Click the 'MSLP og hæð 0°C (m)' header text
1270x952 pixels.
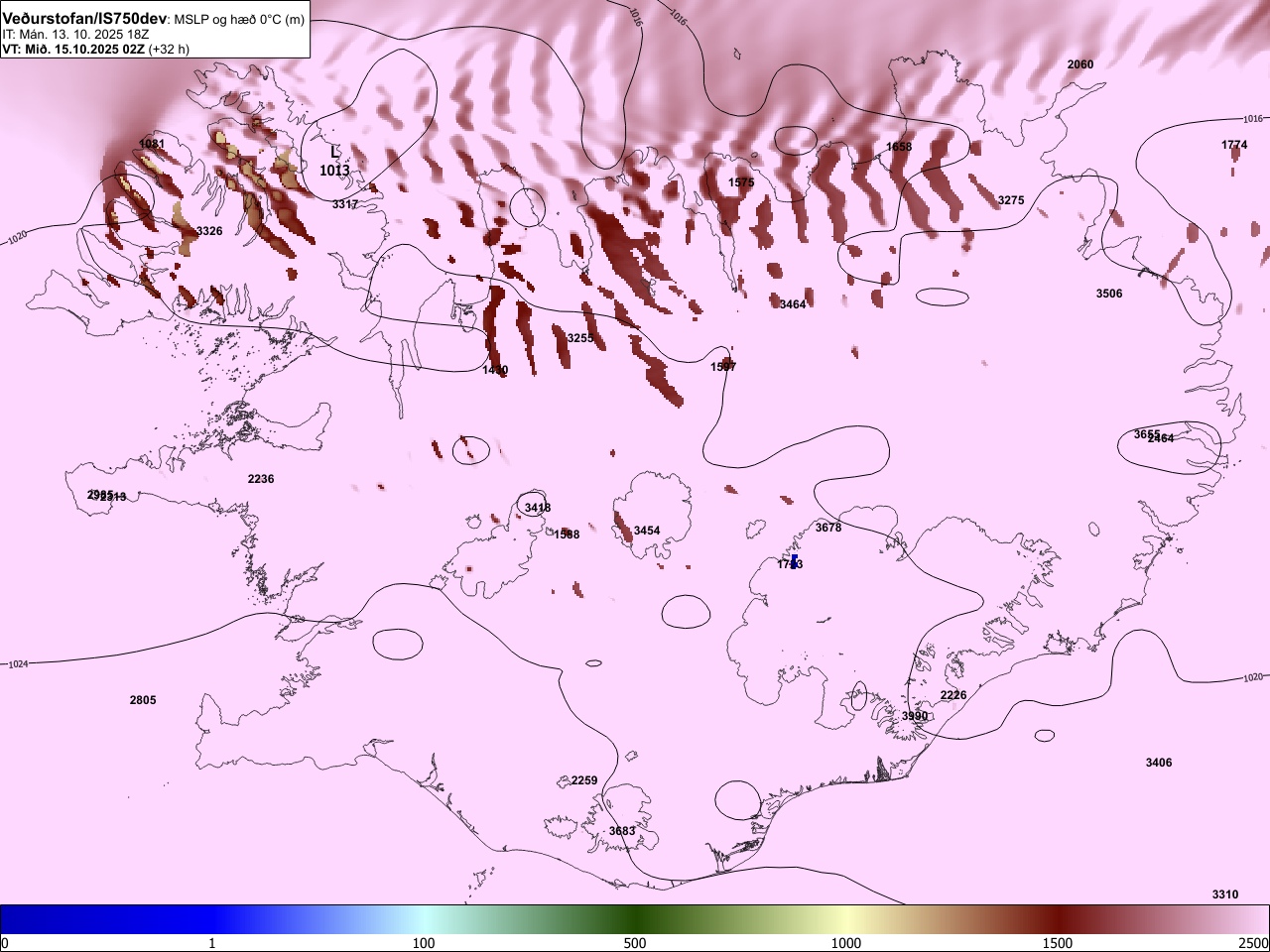pyautogui.click(x=239, y=20)
